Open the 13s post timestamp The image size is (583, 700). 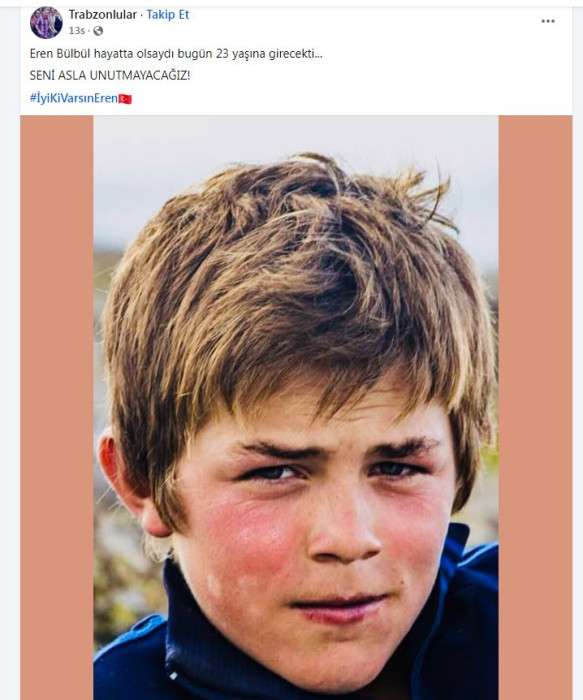tap(76, 31)
